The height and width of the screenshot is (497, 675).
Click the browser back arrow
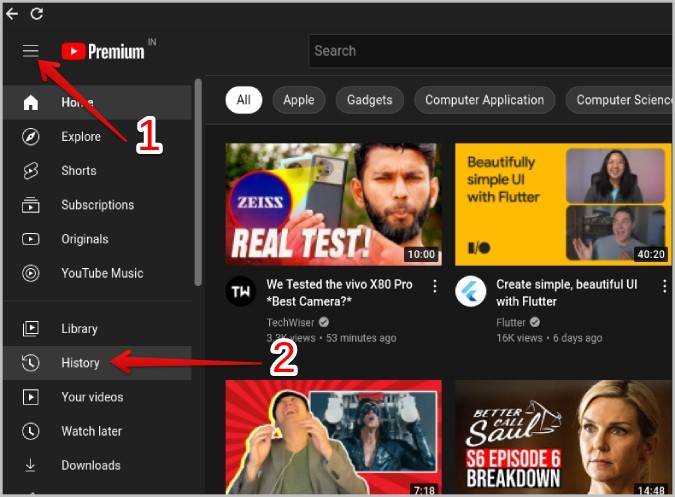(x=12, y=14)
